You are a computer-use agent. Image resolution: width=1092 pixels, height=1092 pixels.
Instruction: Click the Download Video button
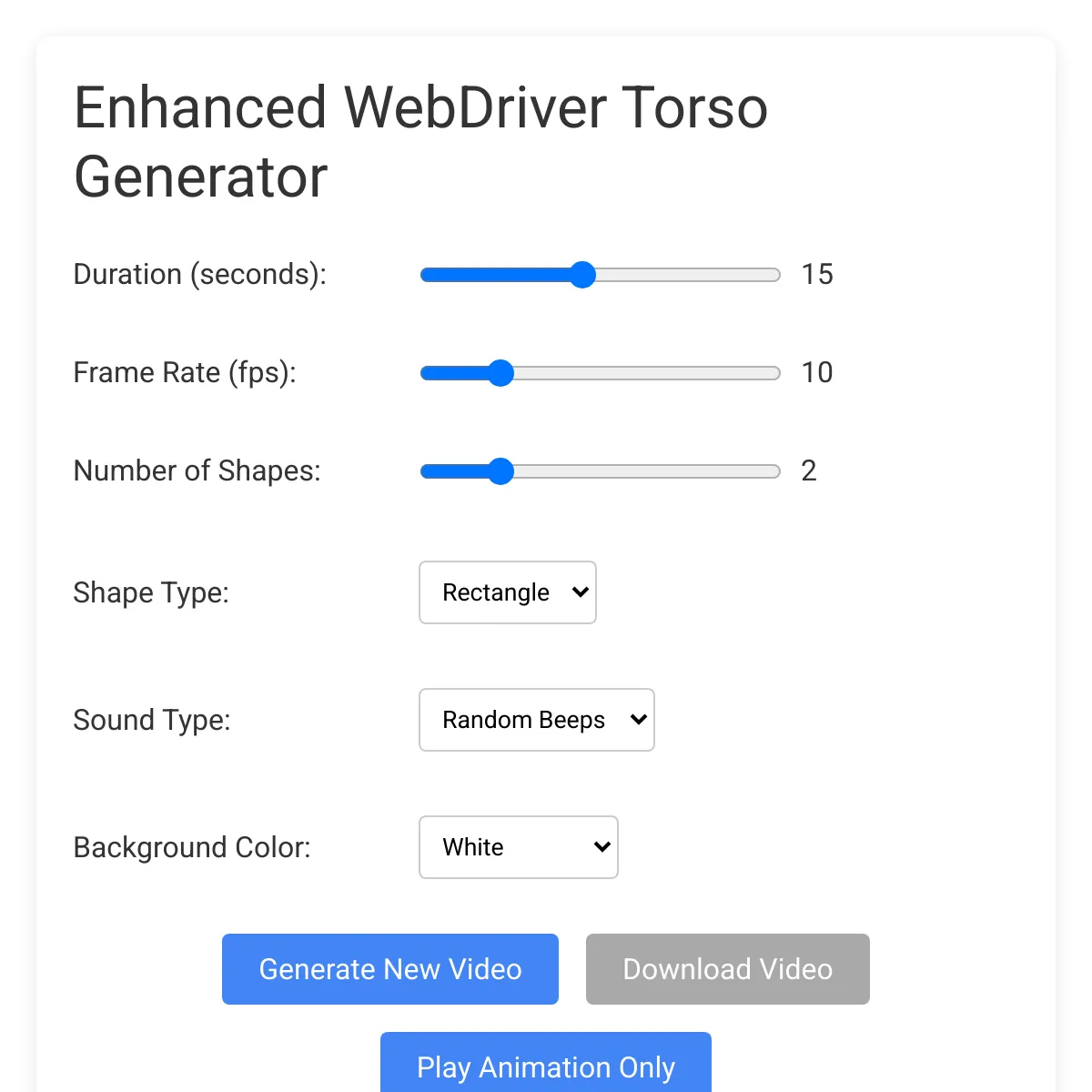point(727,969)
